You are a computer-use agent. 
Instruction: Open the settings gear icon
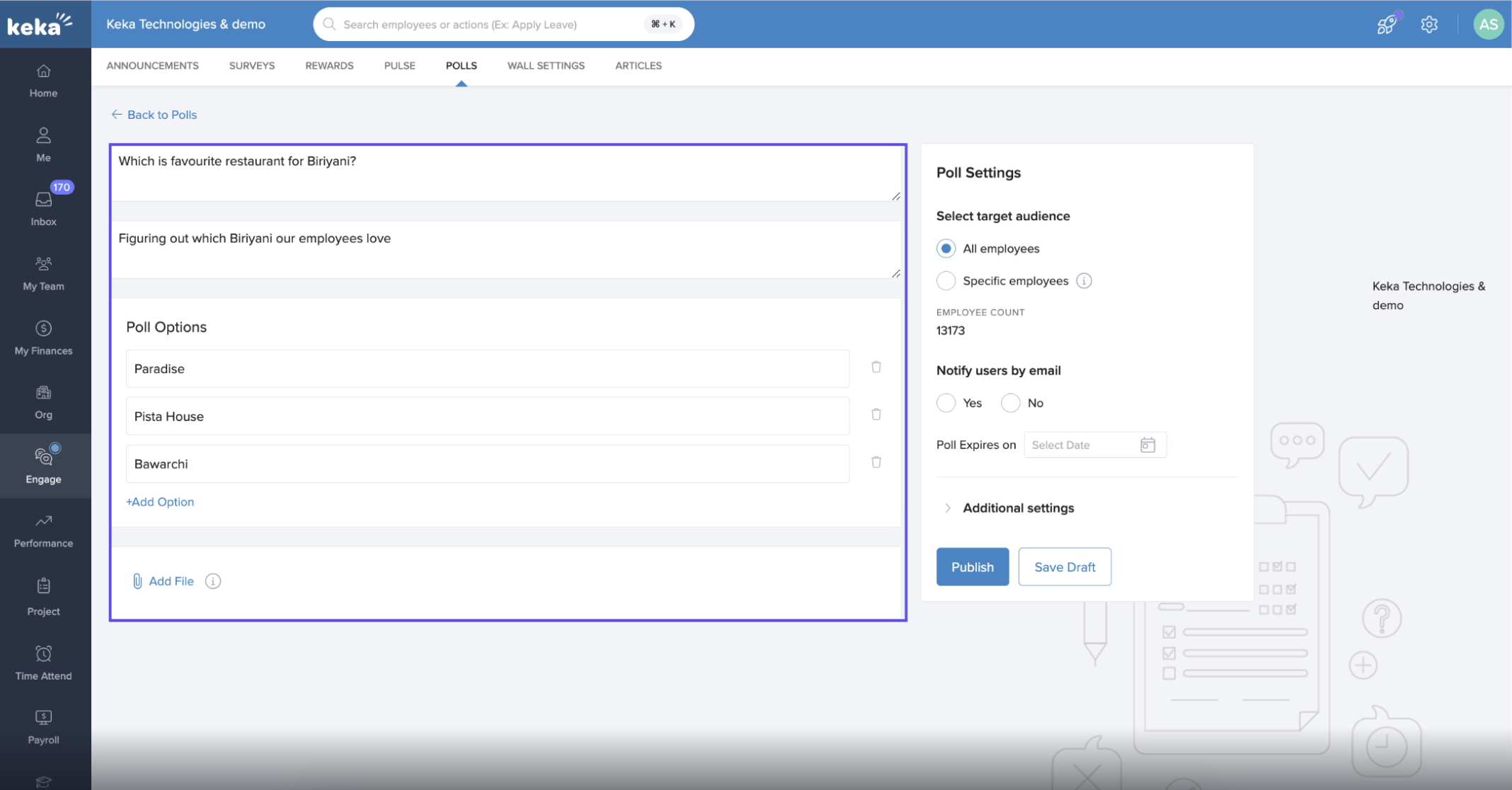[x=1428, y=24]
